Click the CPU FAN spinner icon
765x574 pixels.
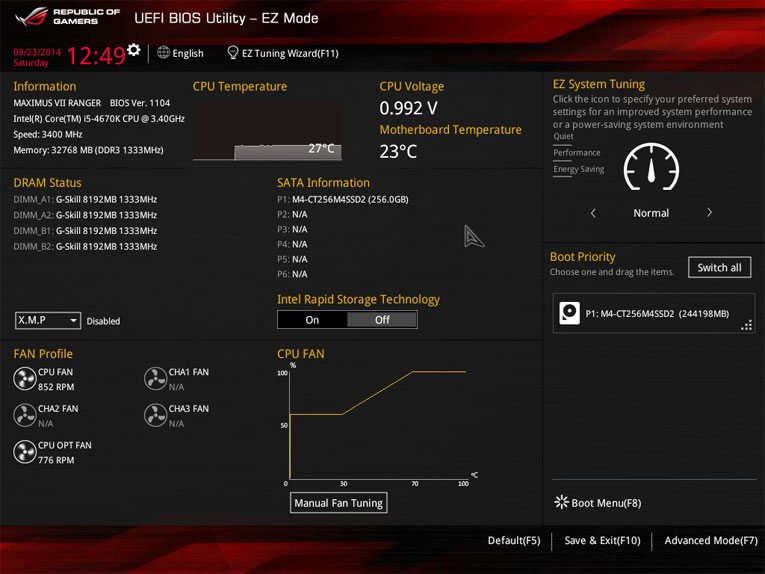pos(24,379)
